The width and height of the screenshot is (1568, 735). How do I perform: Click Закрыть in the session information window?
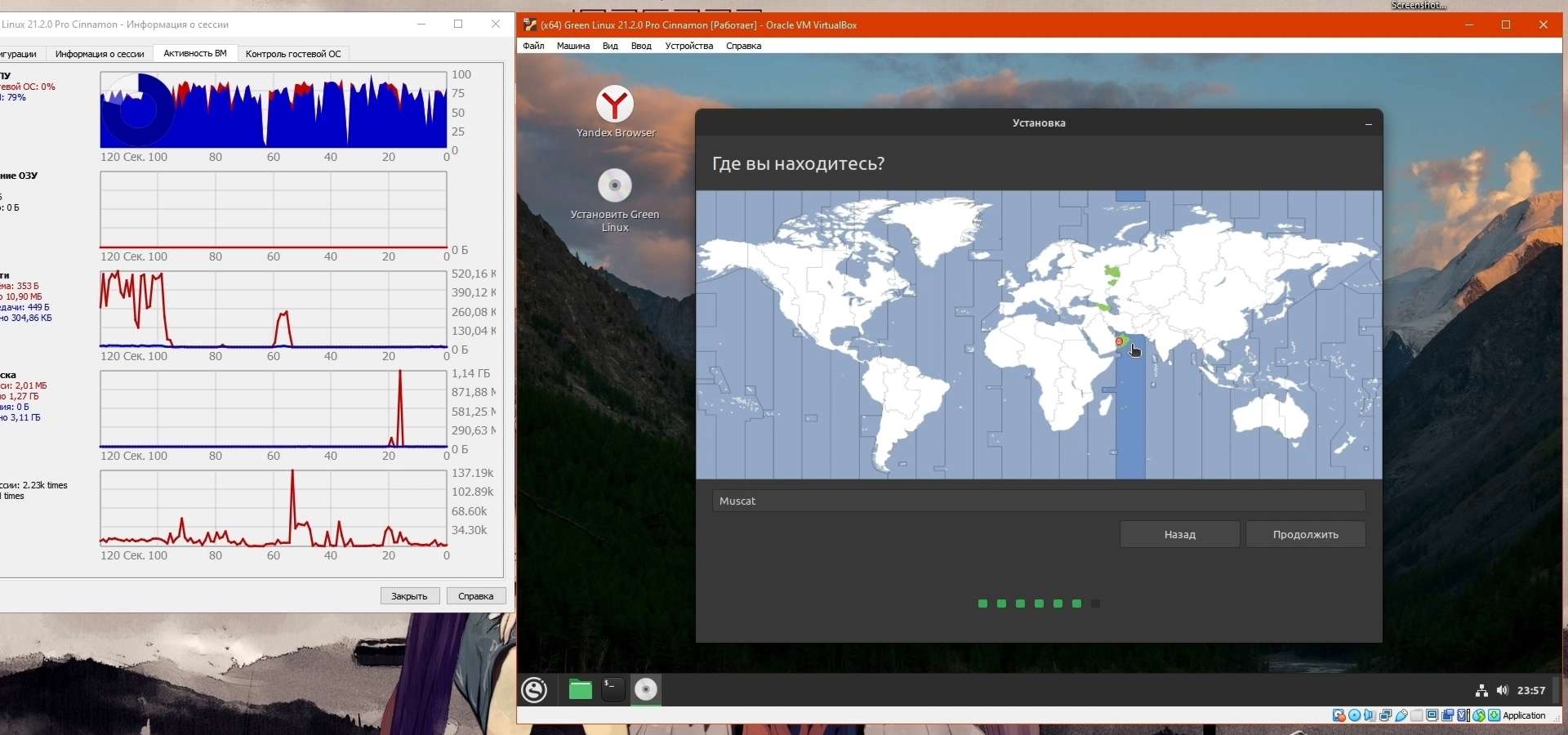tap(409, 596)
